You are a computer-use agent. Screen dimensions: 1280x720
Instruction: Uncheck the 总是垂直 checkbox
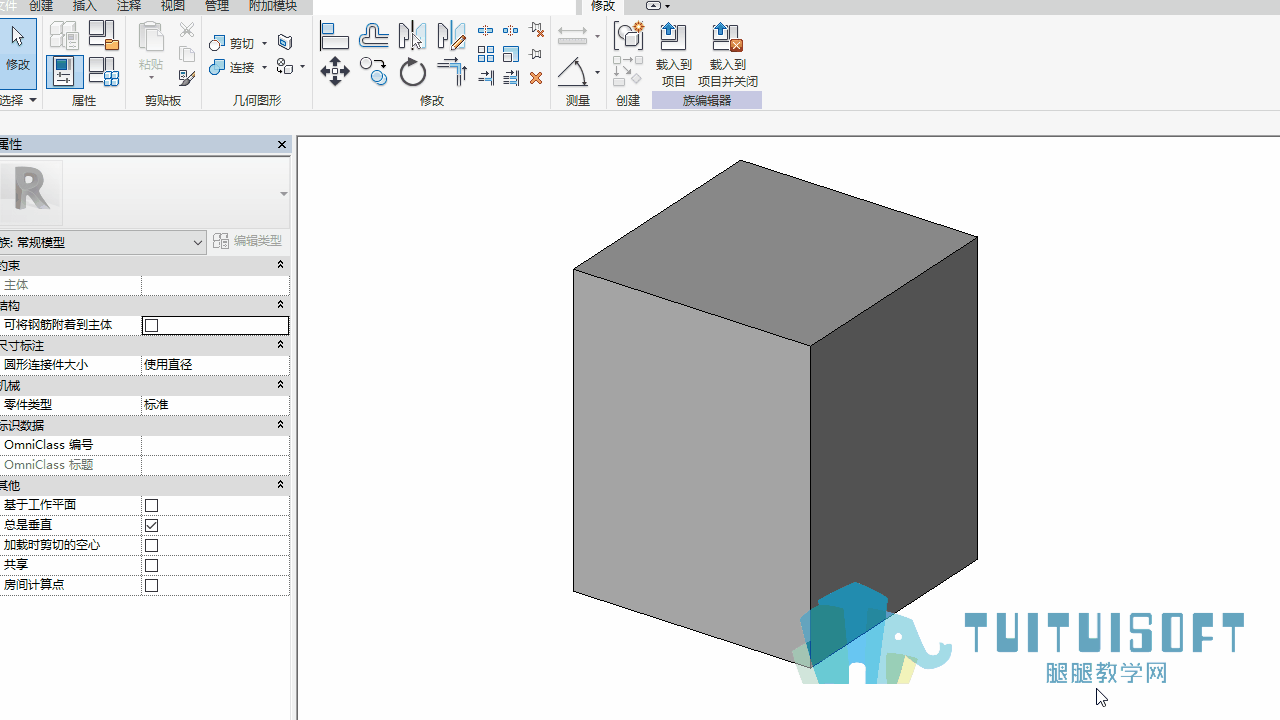[x=152, y=525]
